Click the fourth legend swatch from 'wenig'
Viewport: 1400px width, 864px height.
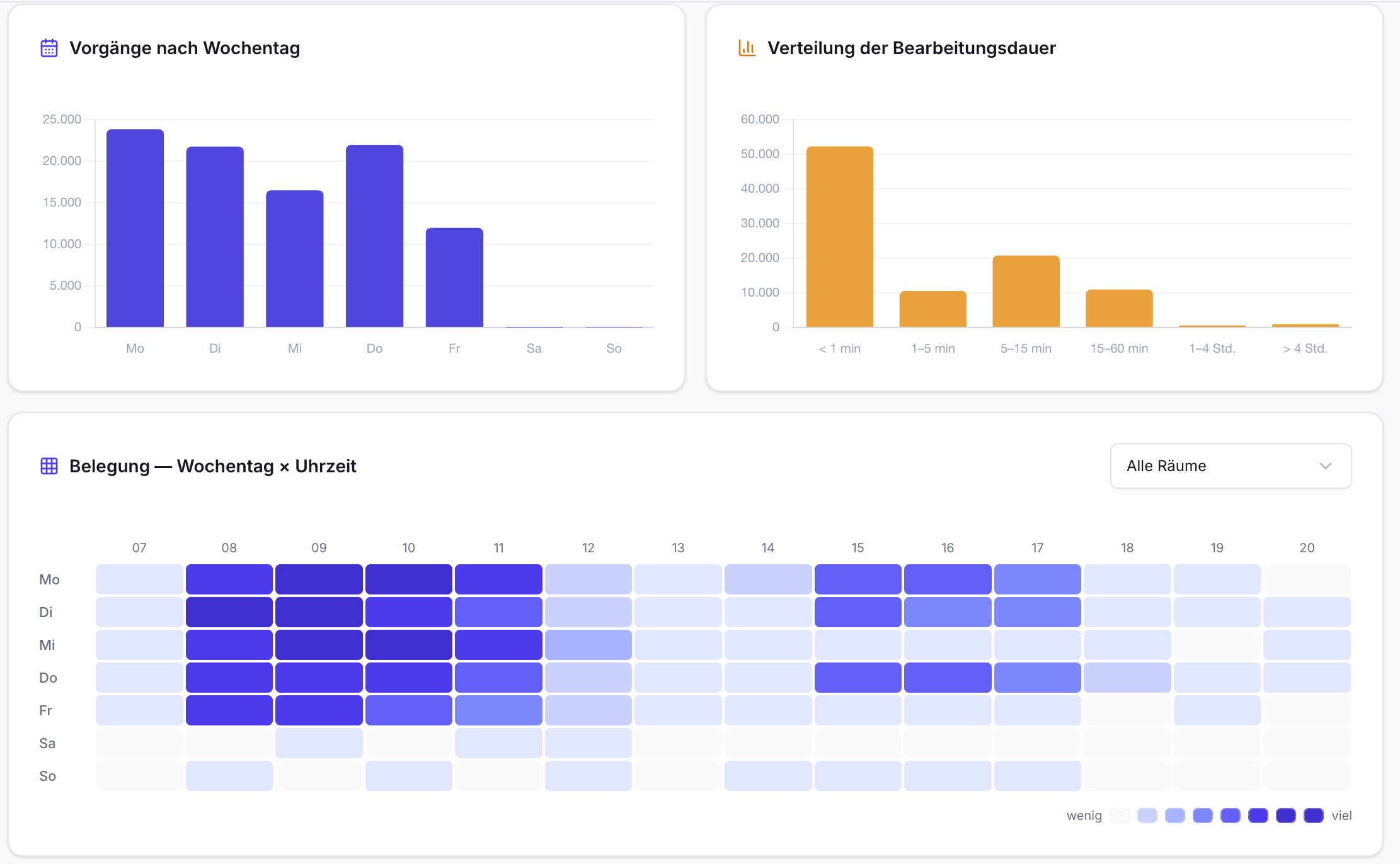(1203, 816)
